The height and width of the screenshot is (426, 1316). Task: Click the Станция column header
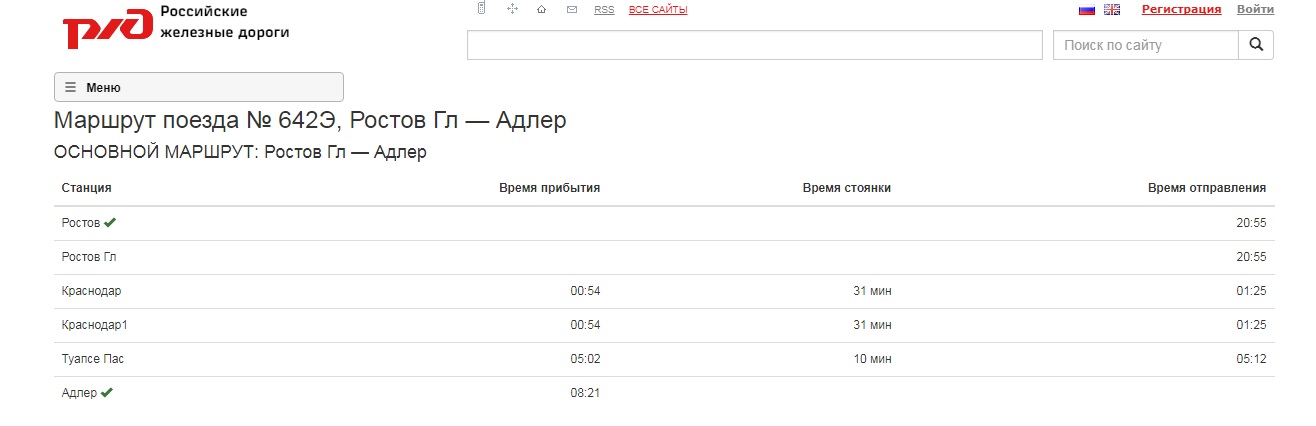click(x=87, y=188)
